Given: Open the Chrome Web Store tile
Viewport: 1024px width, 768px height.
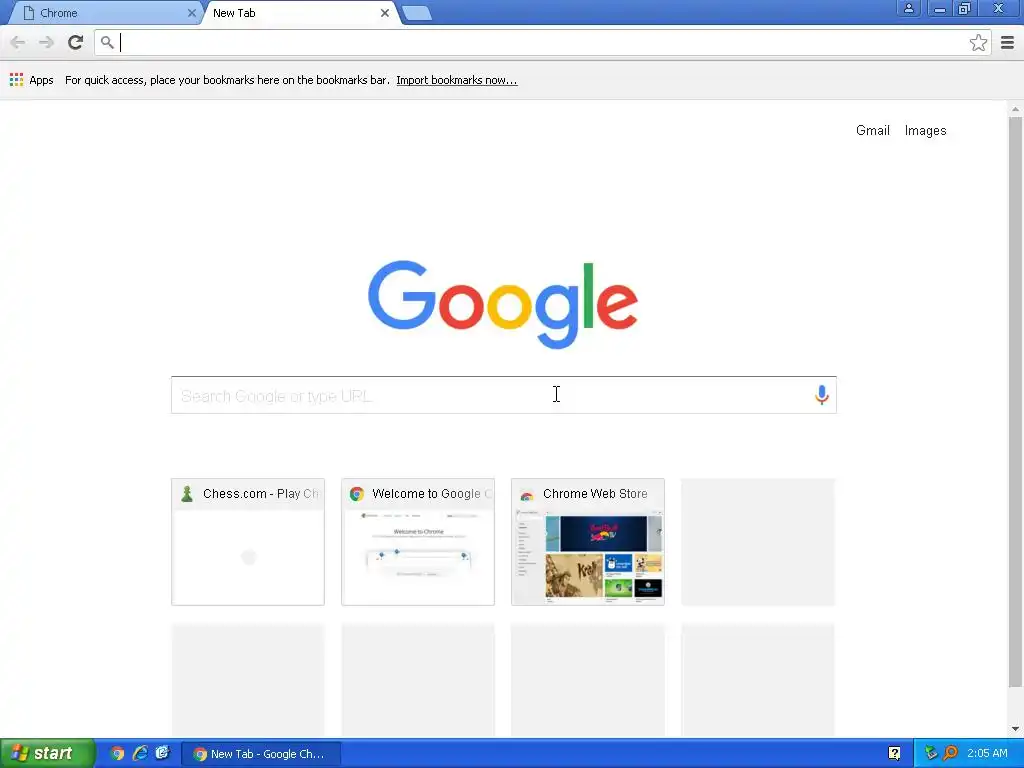Looking at the screenshot, I should [x=588, y=541].
